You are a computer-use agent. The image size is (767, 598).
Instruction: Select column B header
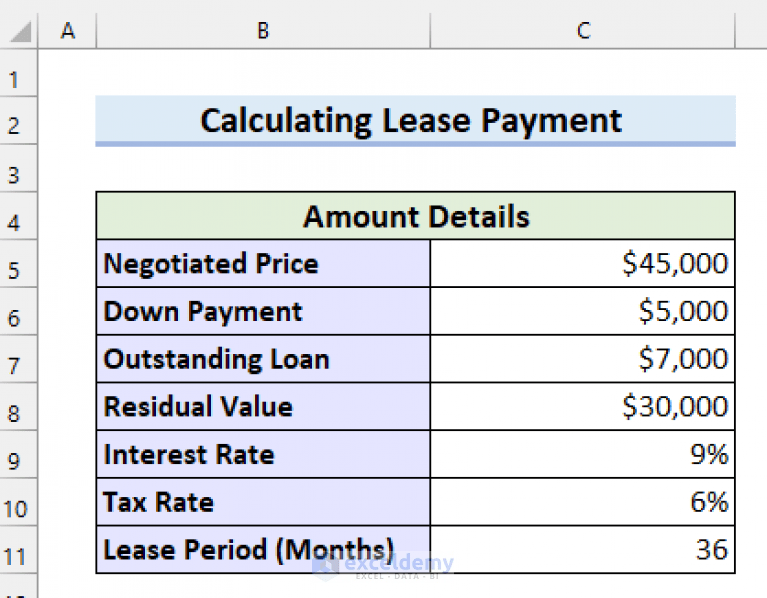click(263, 31)
